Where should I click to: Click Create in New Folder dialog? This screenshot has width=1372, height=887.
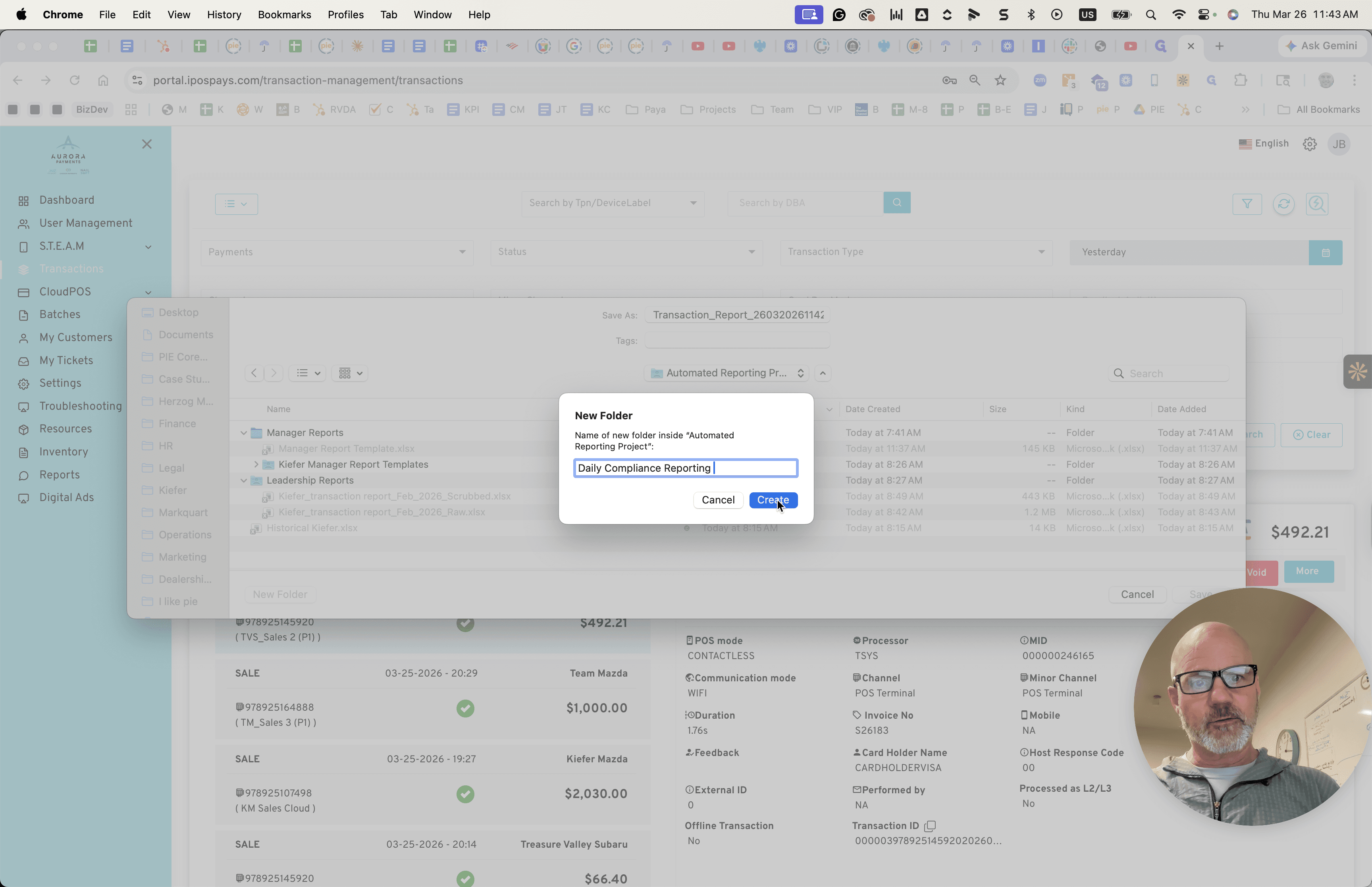(773, 500)
